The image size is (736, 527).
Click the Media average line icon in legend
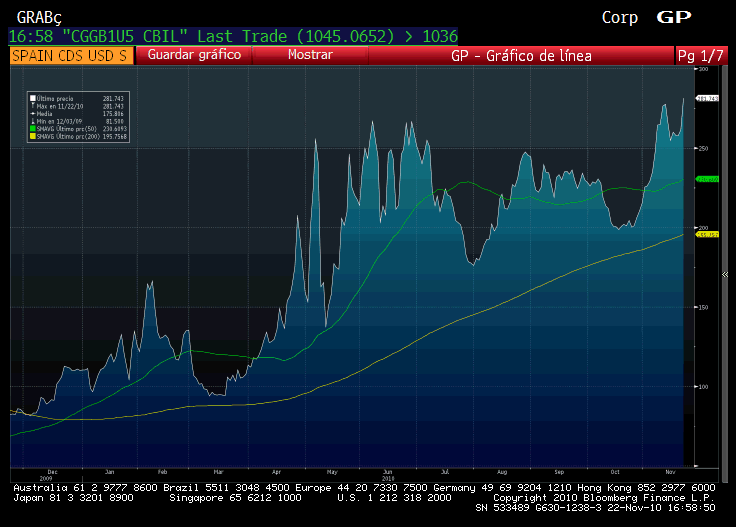33,114
